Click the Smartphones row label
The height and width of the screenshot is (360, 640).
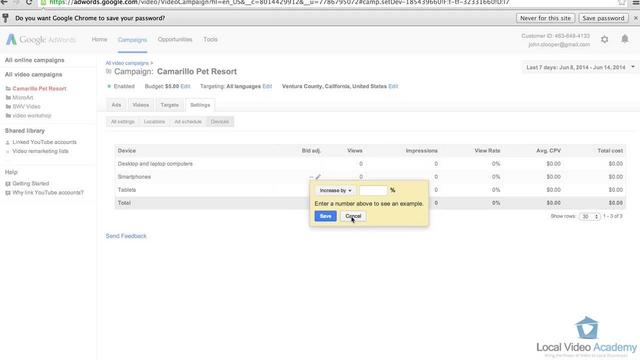[x=134, y=177]
